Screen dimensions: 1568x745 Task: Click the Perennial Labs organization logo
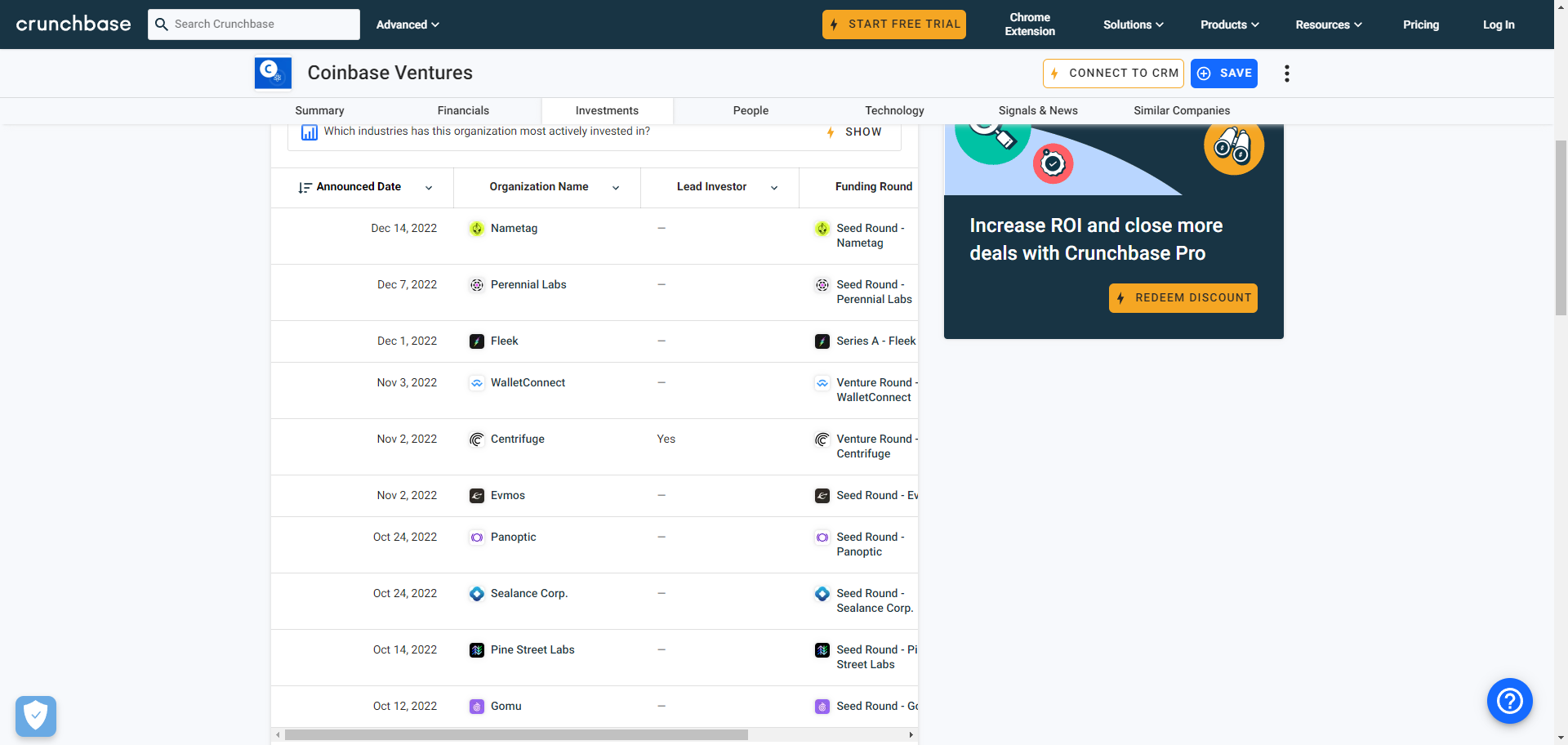pyautogui.click(x=477, y=285)
